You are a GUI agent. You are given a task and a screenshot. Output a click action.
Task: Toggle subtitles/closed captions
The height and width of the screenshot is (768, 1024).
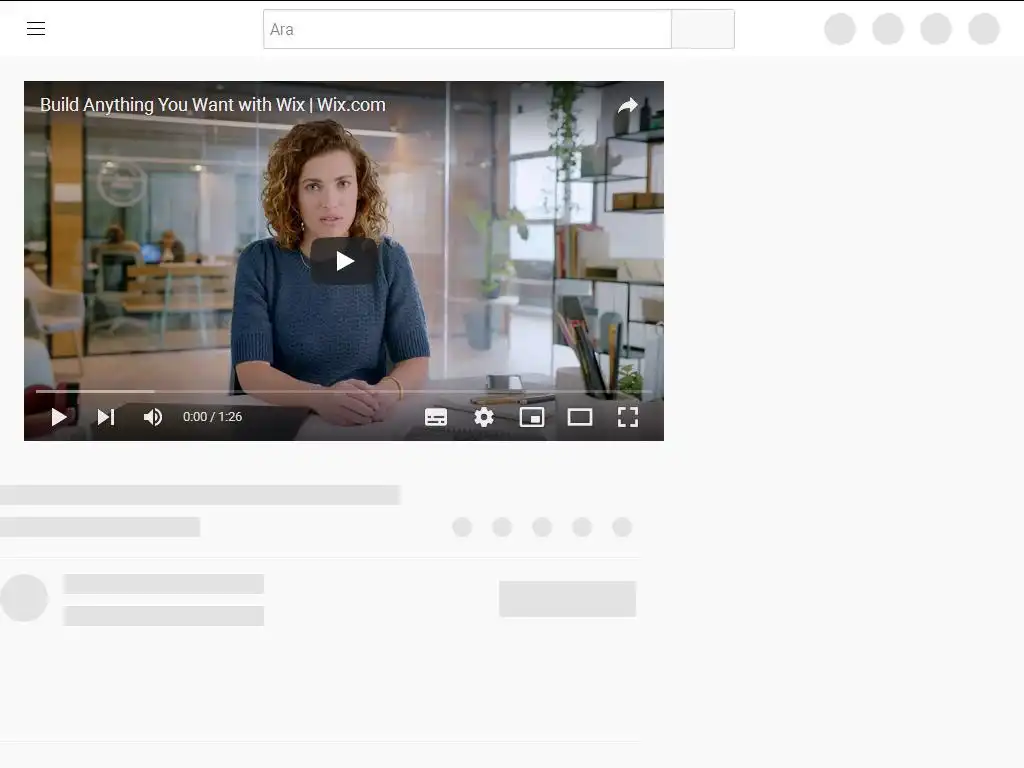pyautogui.click(x=436, y=417)
